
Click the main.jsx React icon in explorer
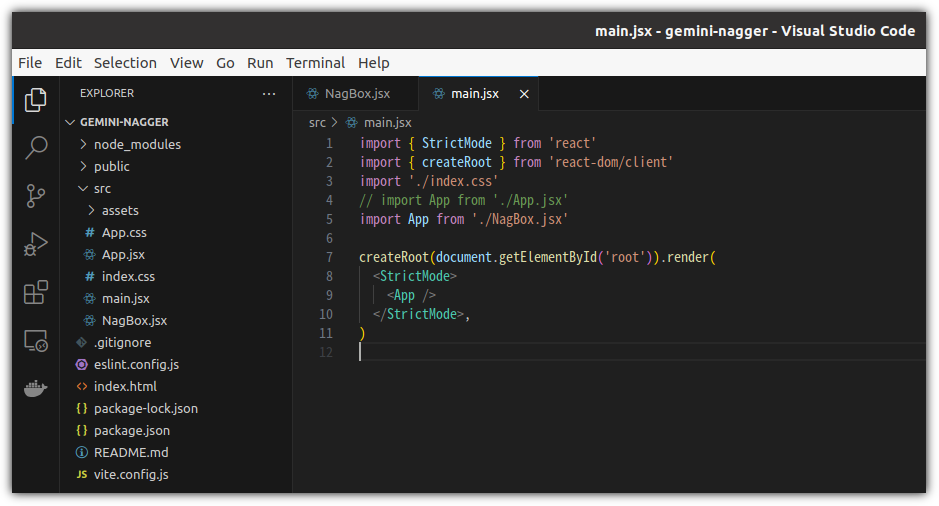tap(89, 298)
